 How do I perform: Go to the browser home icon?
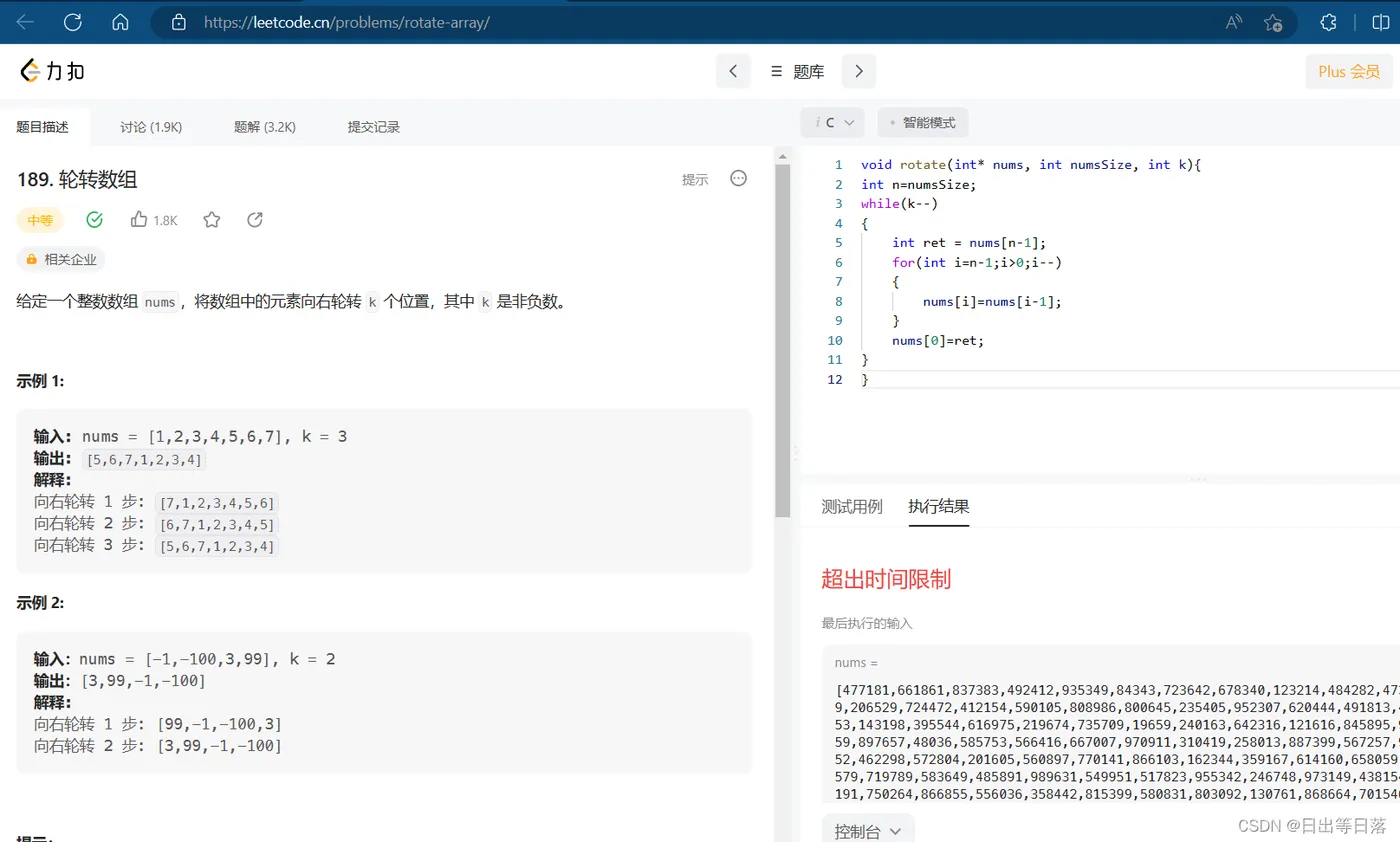pos(121,22)
